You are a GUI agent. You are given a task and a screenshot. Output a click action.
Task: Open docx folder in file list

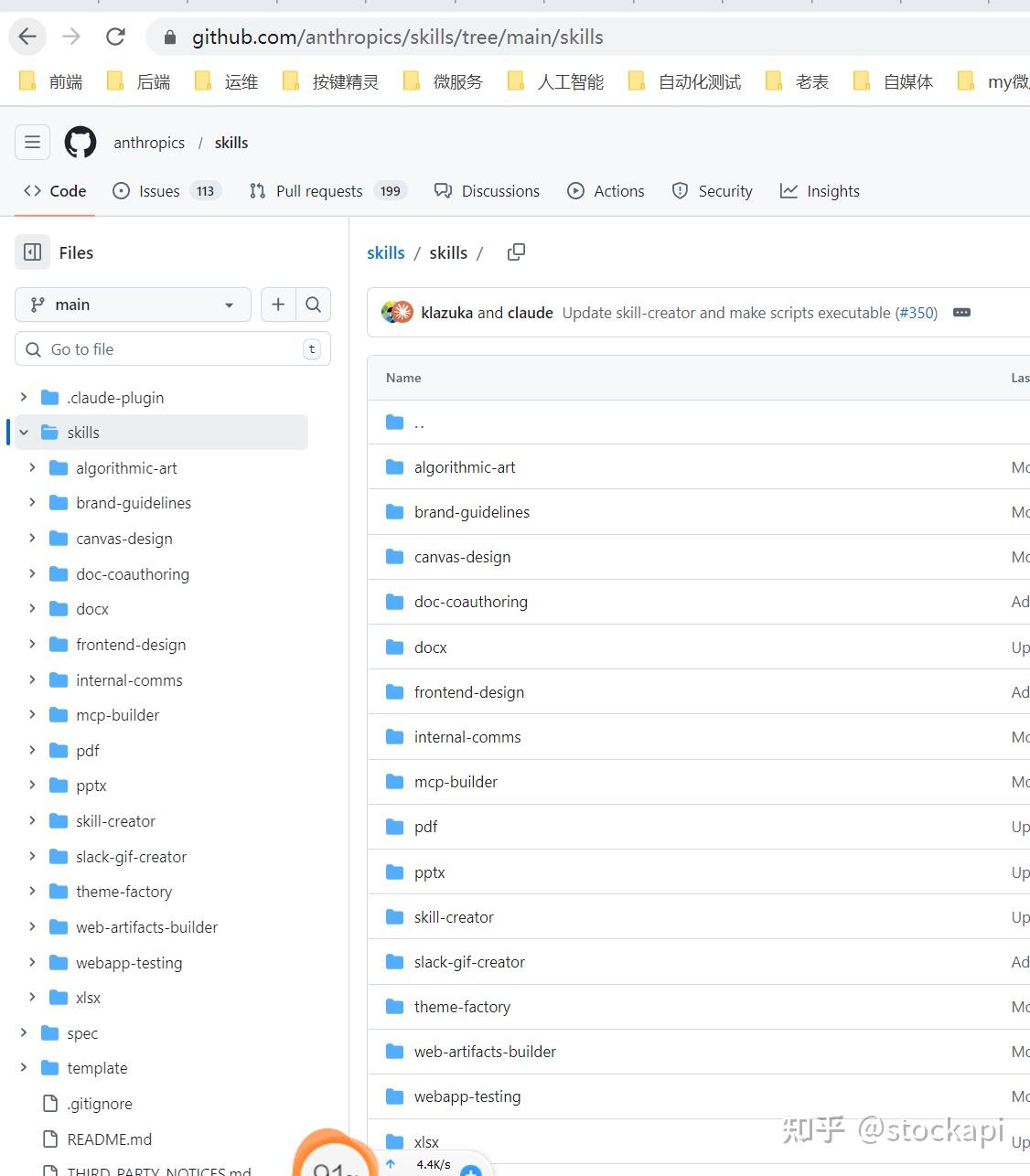point(430,647)
